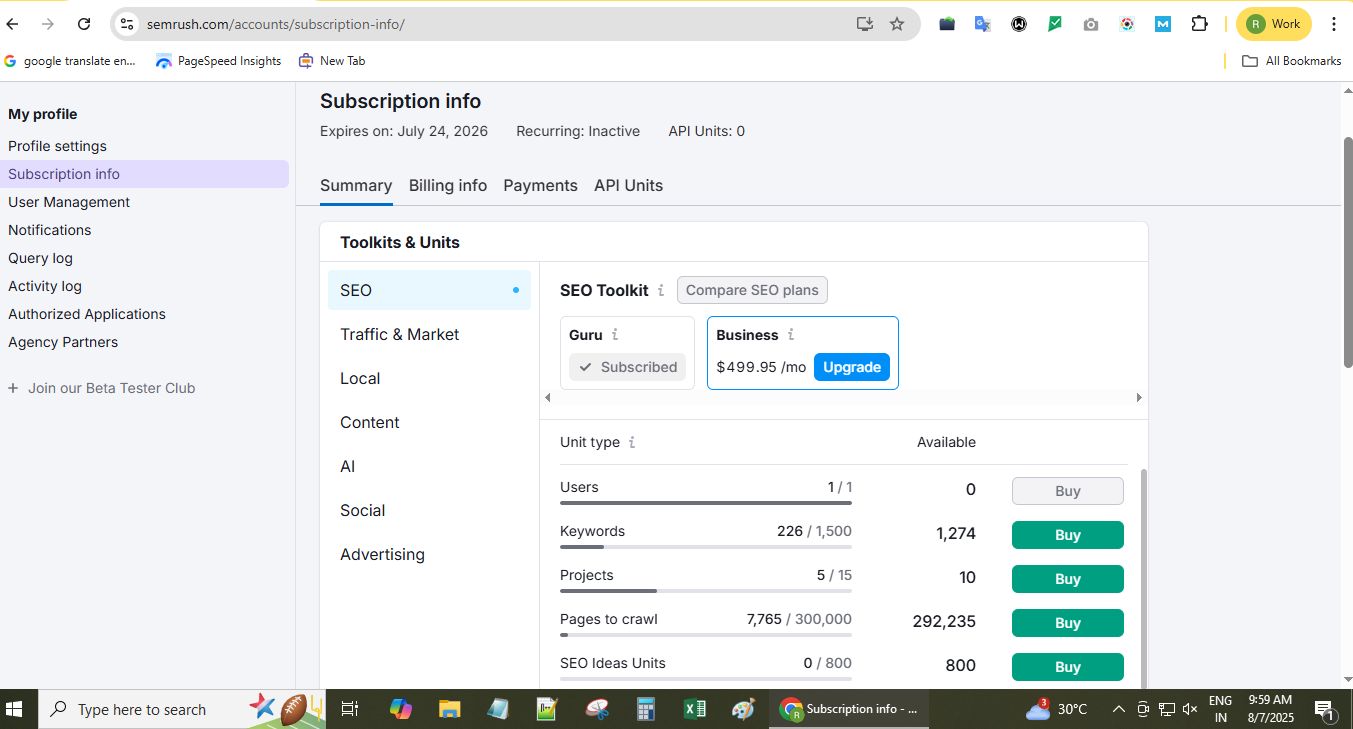The height and width of the screenshot is (729, 1353).
Task: Open the Windows Start menu
Action: coord(14,709)
